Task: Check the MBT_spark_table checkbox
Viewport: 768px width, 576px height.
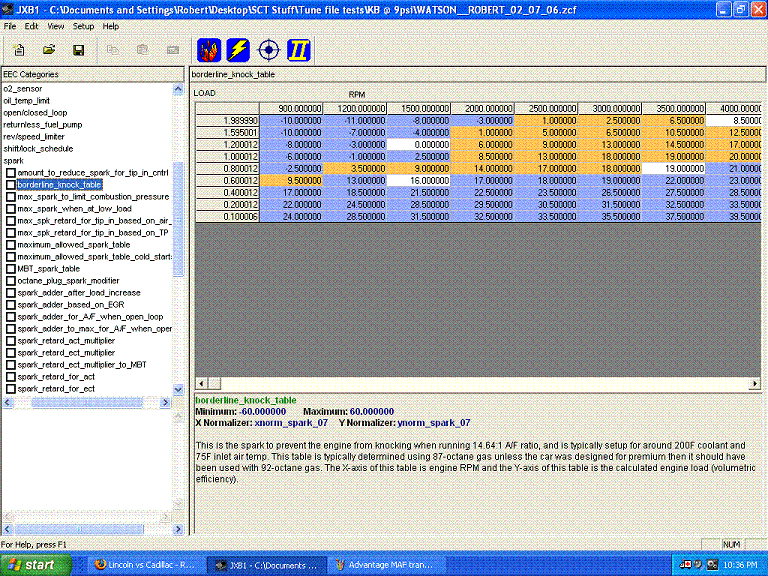Action: [11, 269]
